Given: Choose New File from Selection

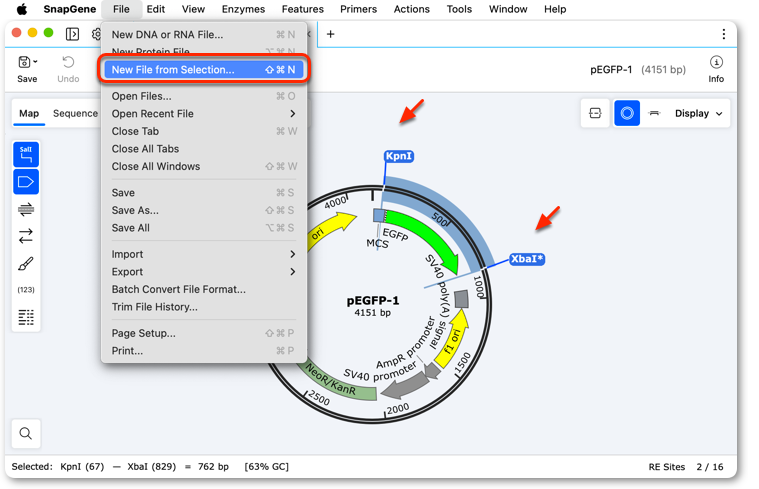Looking at the screenshot, I should pyautogui.click(x=203, y=70).
